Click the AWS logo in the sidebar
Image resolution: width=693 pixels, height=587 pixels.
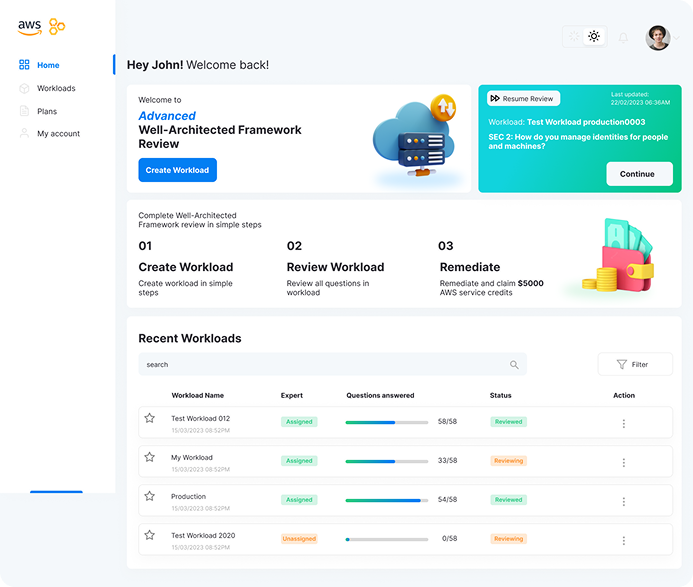[x=30, y=27]
